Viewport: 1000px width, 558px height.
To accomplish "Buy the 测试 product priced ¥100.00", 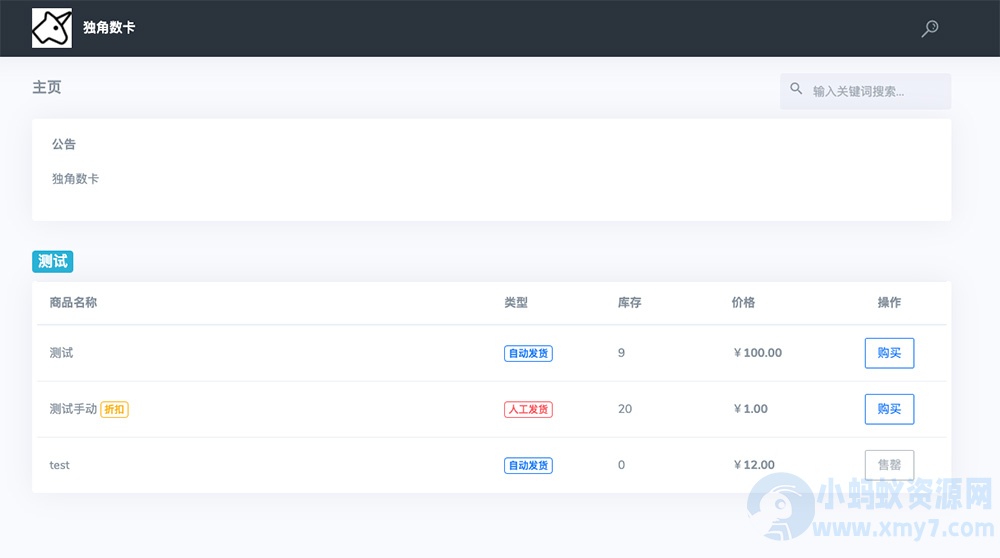I will coord(889,353).
